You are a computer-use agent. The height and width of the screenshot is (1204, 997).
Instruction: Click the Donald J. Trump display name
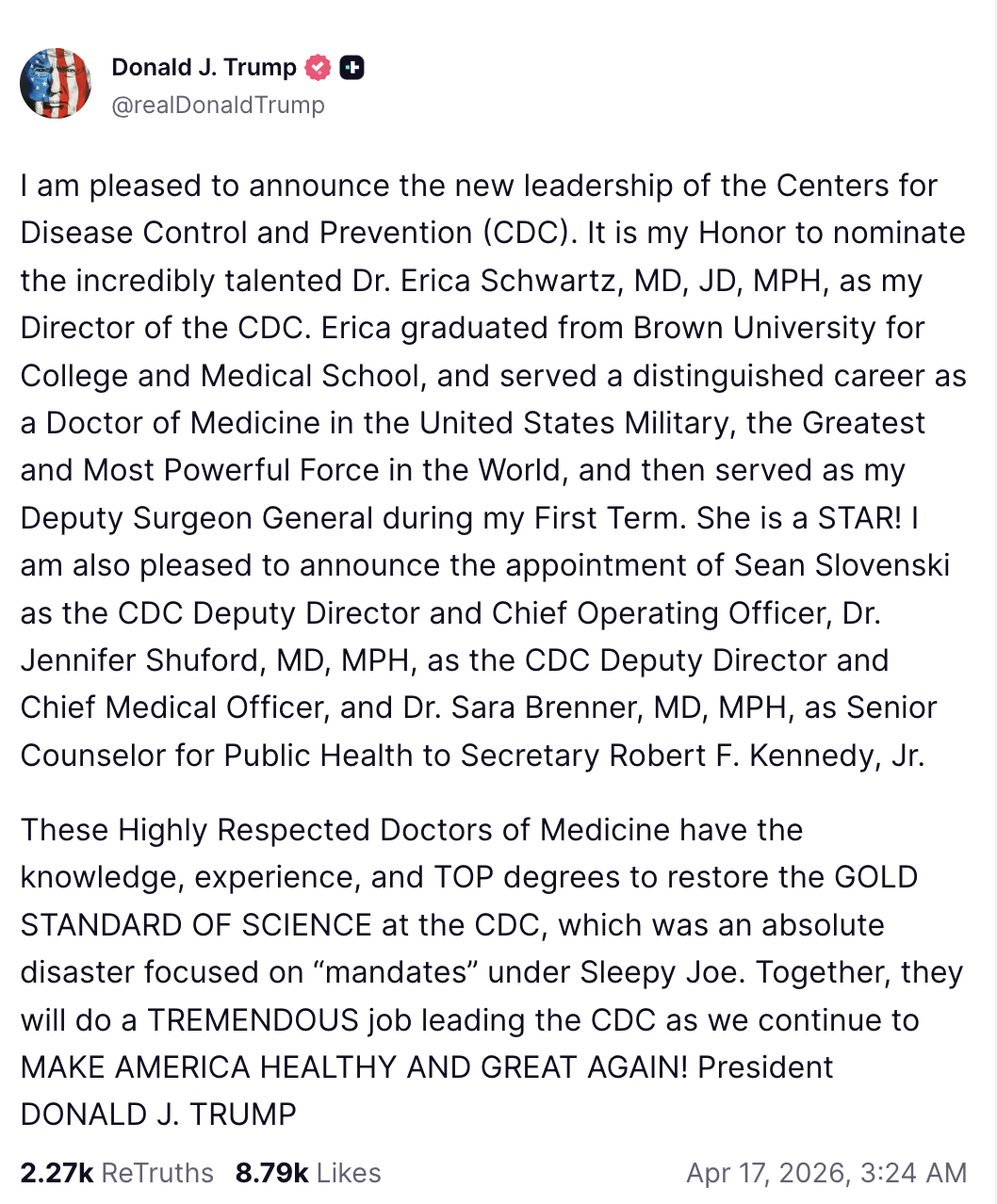pos(204,67)
